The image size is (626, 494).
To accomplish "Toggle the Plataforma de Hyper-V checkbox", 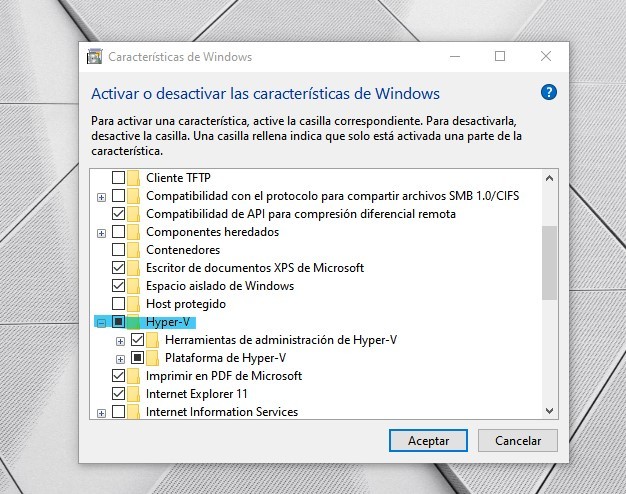I will pyautogui.click(x=137, y=357).
